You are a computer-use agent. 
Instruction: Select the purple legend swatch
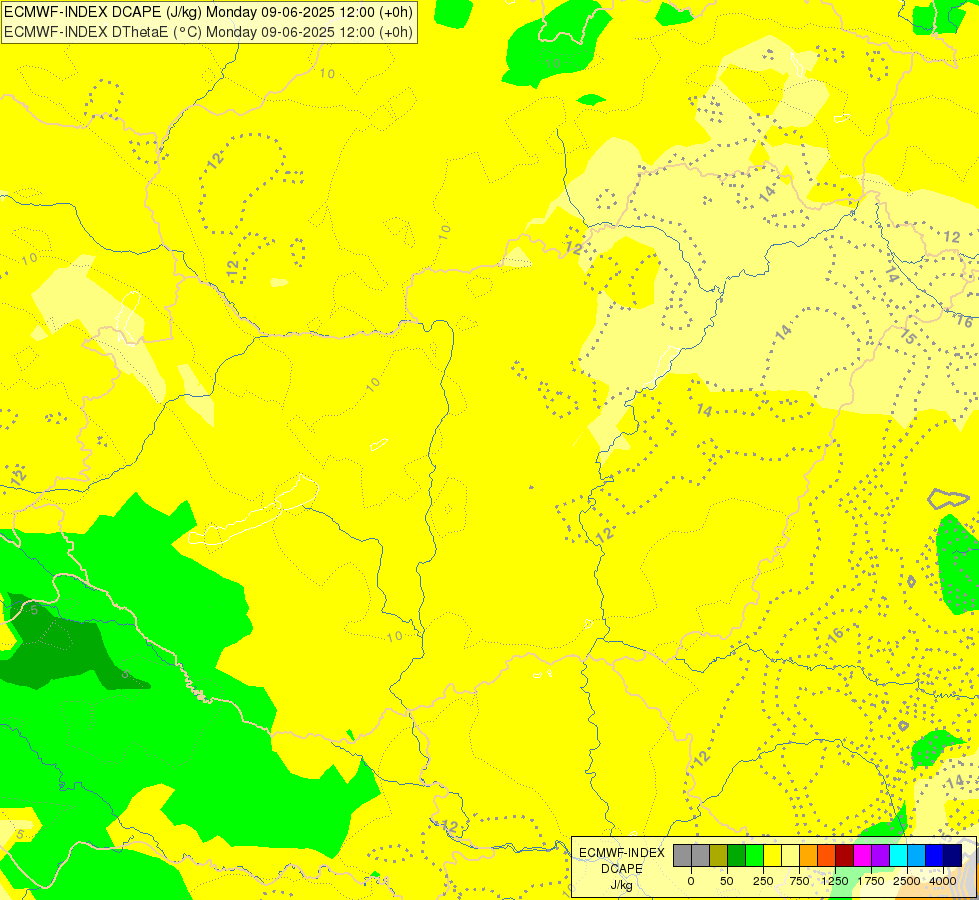(881, 856)
